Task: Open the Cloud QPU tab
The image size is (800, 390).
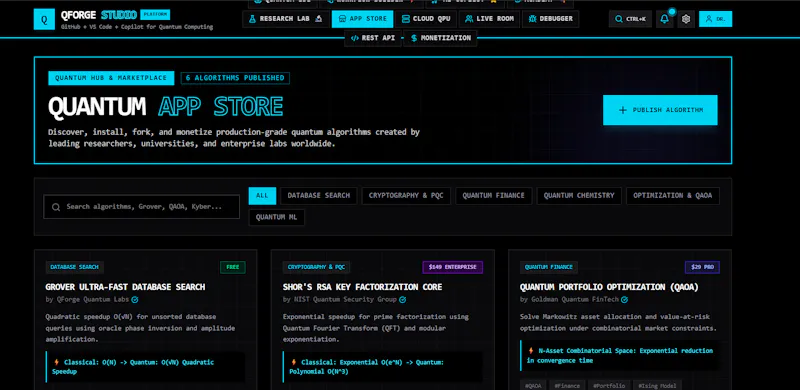Action: coord(426,19)
